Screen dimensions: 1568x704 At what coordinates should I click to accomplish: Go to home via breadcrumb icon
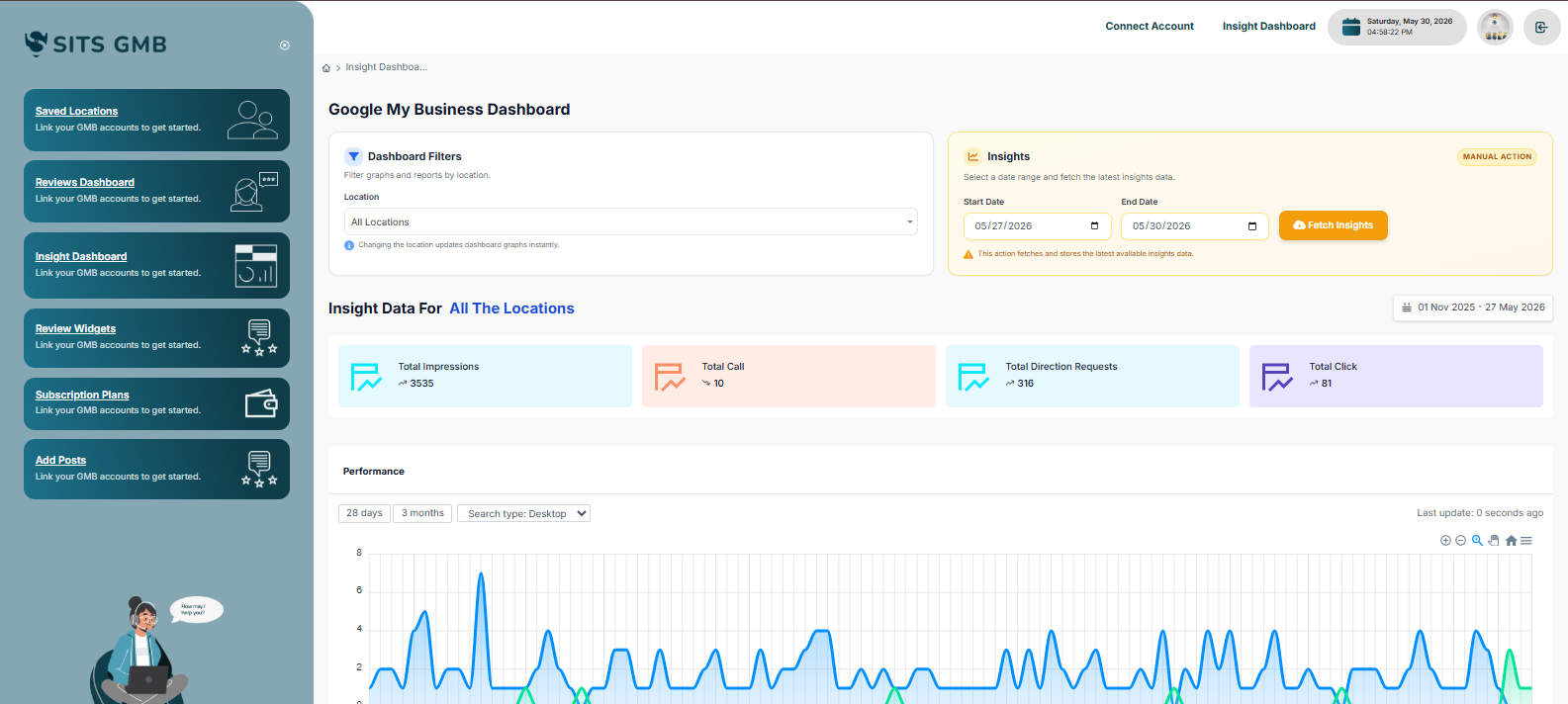point(326,68)
